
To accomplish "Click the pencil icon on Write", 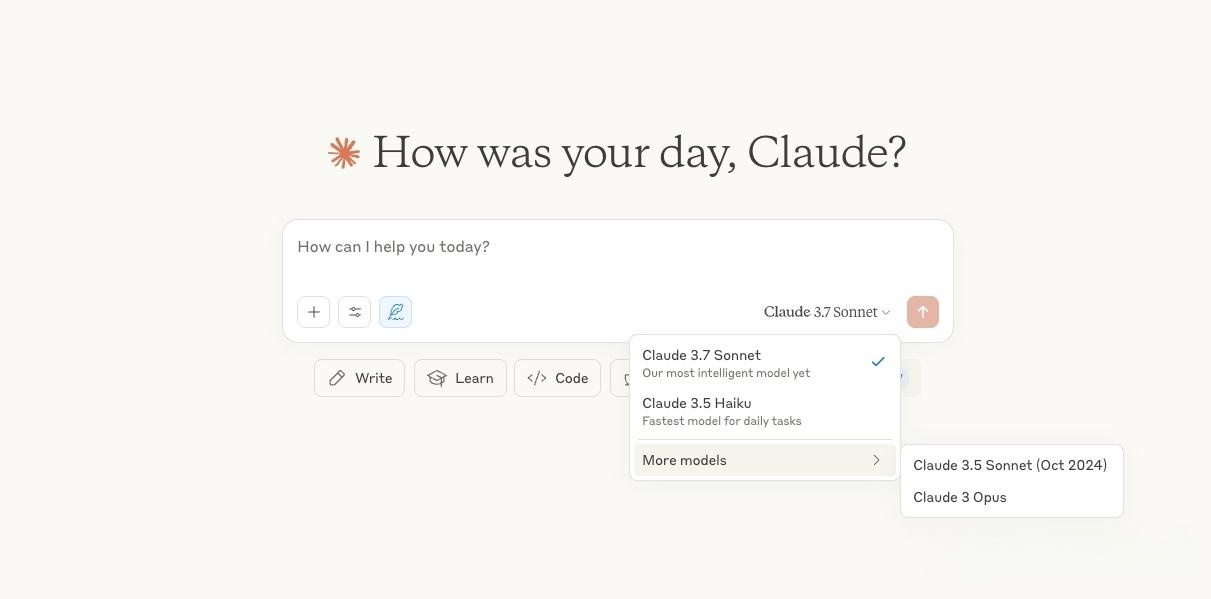I will [337, 378].
